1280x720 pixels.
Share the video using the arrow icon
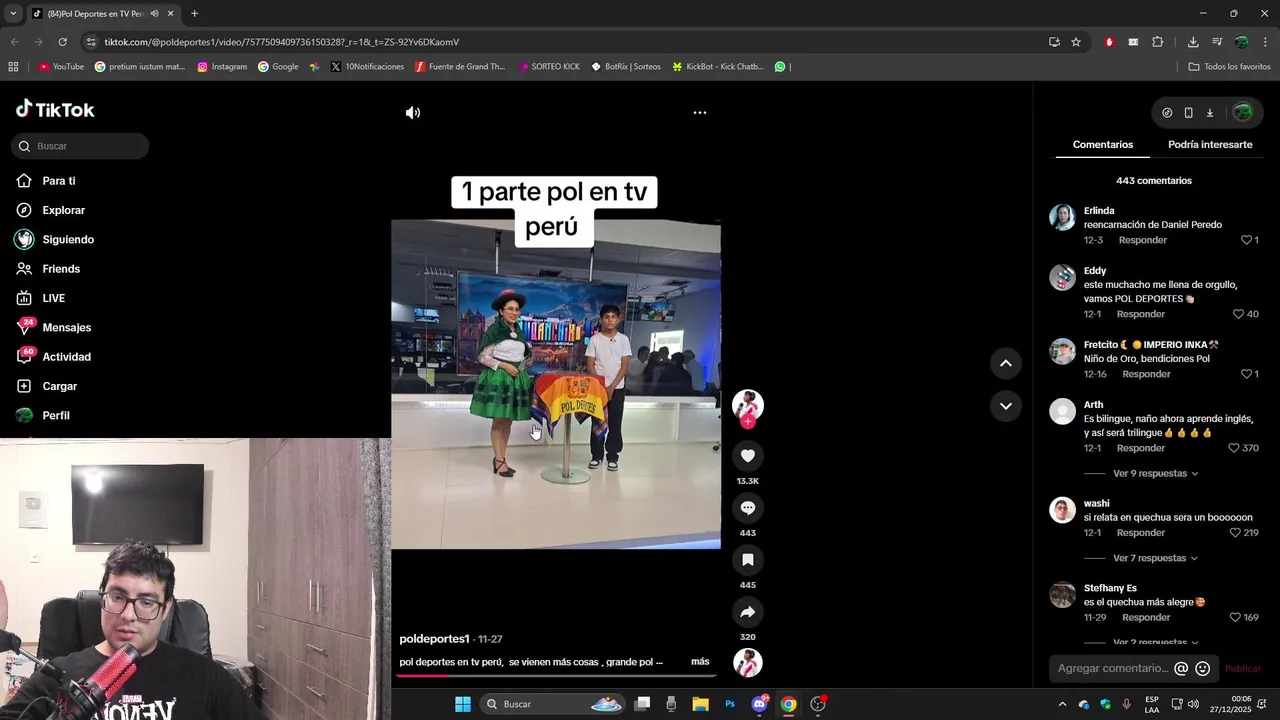pos(748,612)
